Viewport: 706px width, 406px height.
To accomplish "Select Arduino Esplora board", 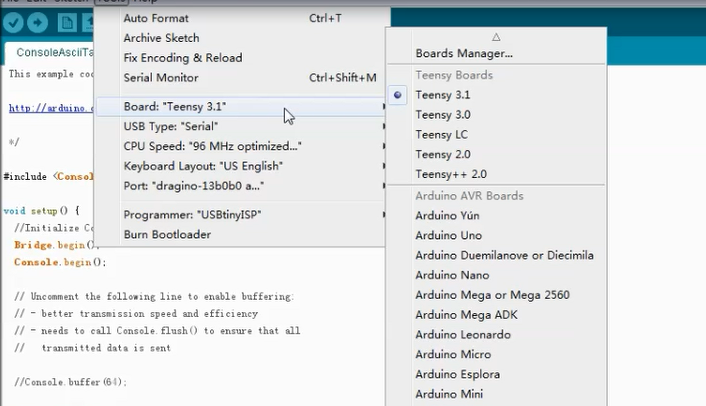I will tap(496, 374).
